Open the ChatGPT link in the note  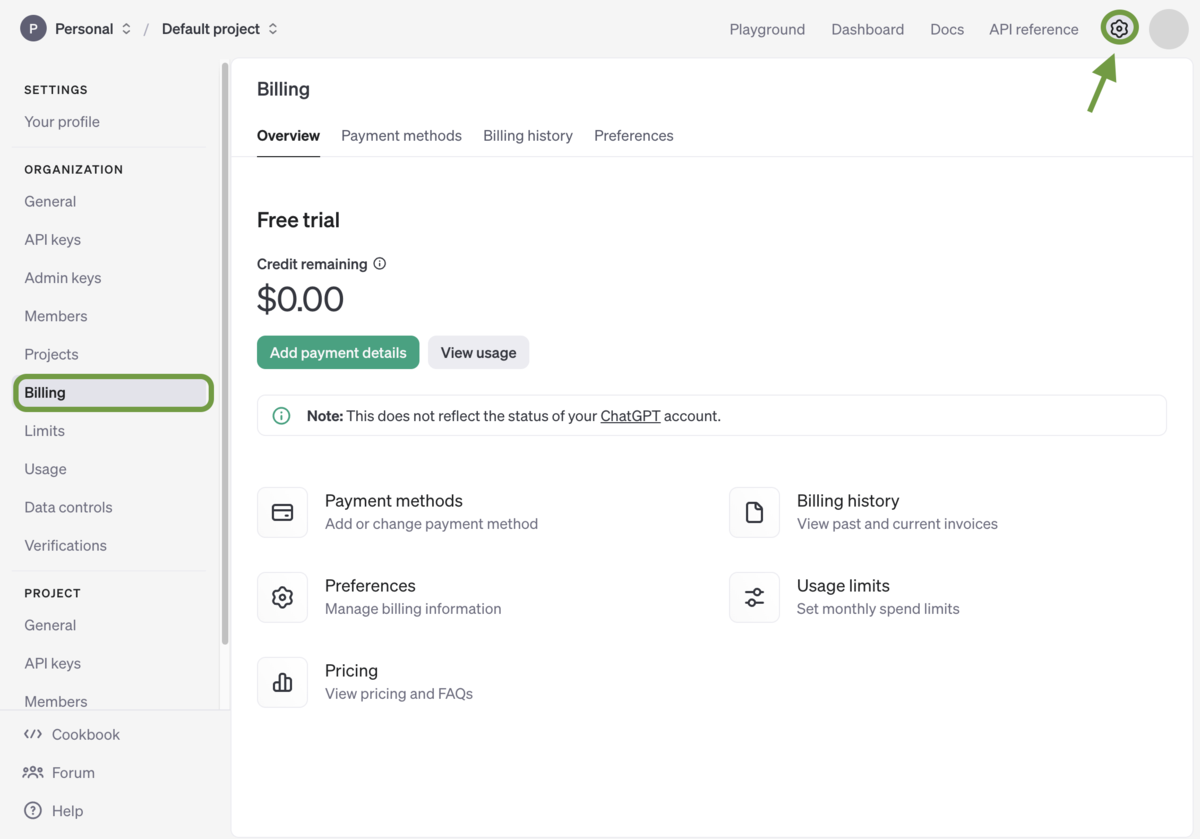(x=630, y=415)
